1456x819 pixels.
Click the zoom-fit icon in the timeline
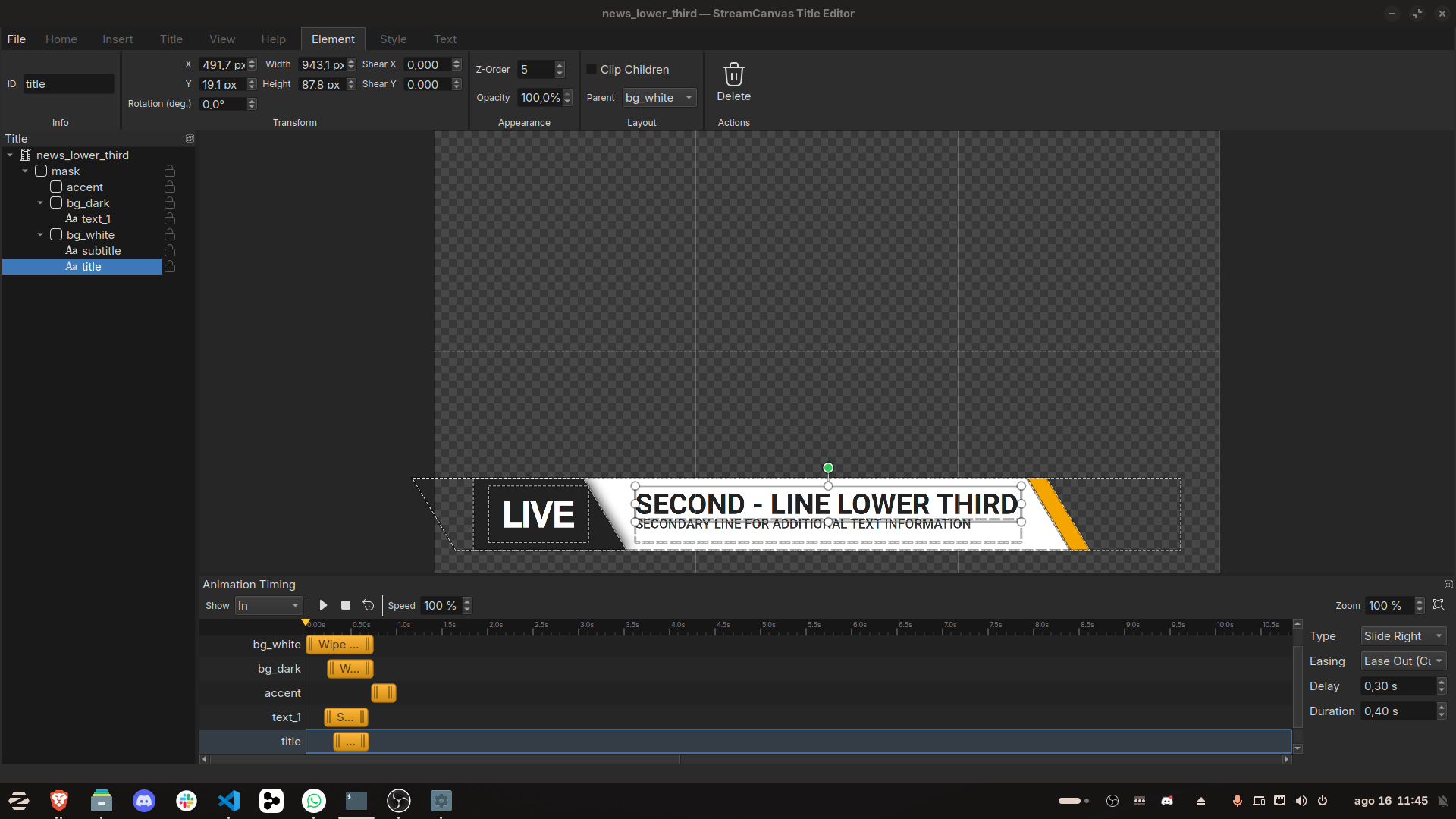click(1439, 605)
